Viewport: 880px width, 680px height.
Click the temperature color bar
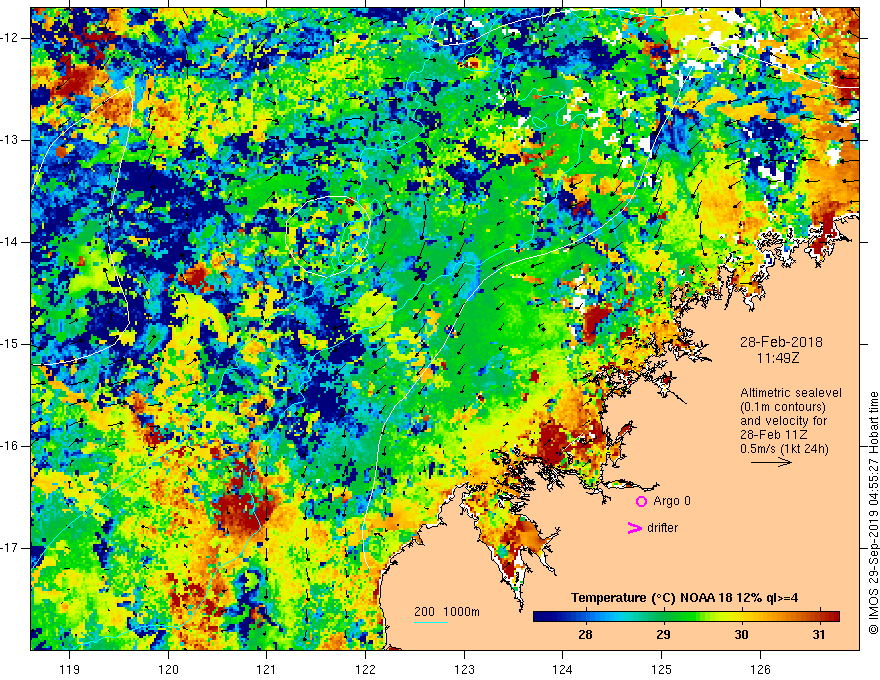(x=686, y=616)
